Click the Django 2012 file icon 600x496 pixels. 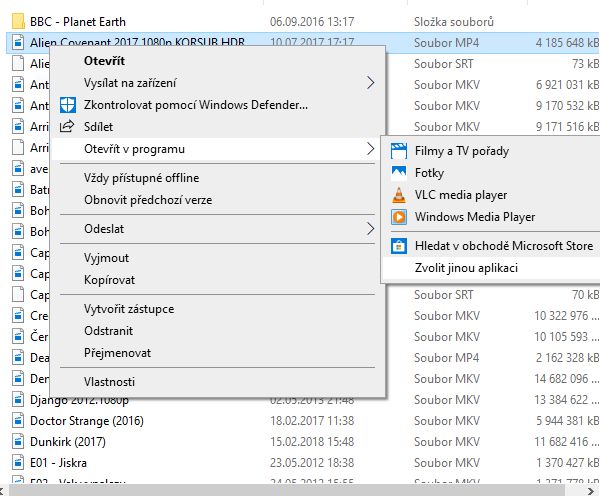(x=18, y=400)
